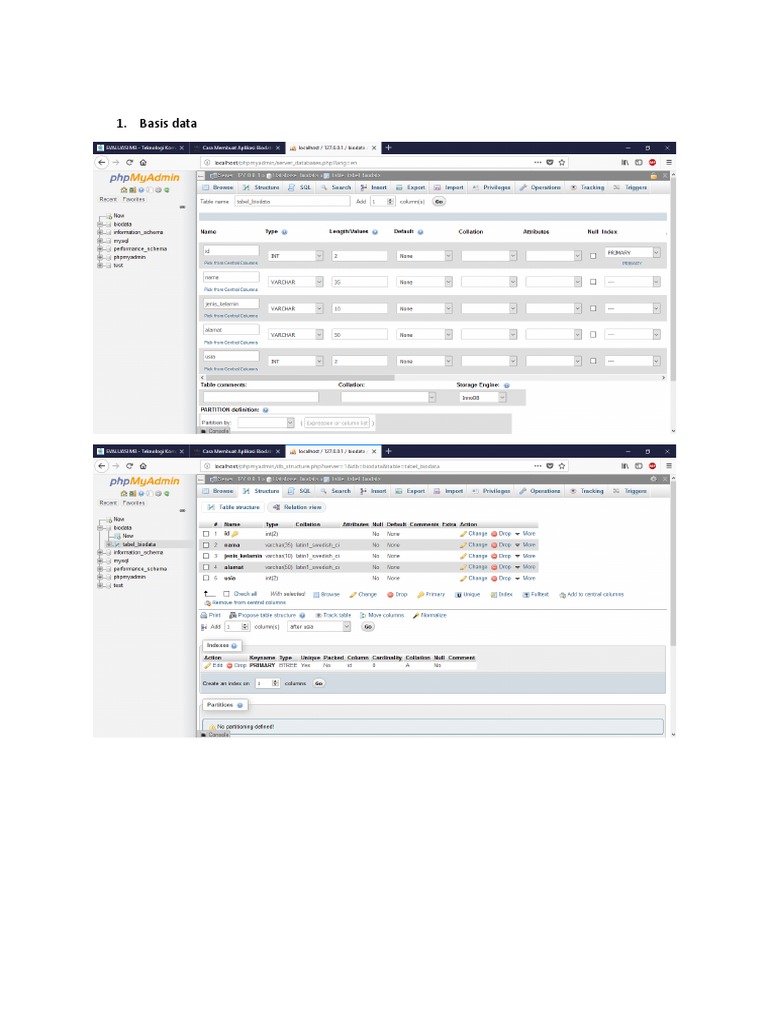Click Default help icon in top screenshot
The image size is (768, 1024).
click(420, 232)
